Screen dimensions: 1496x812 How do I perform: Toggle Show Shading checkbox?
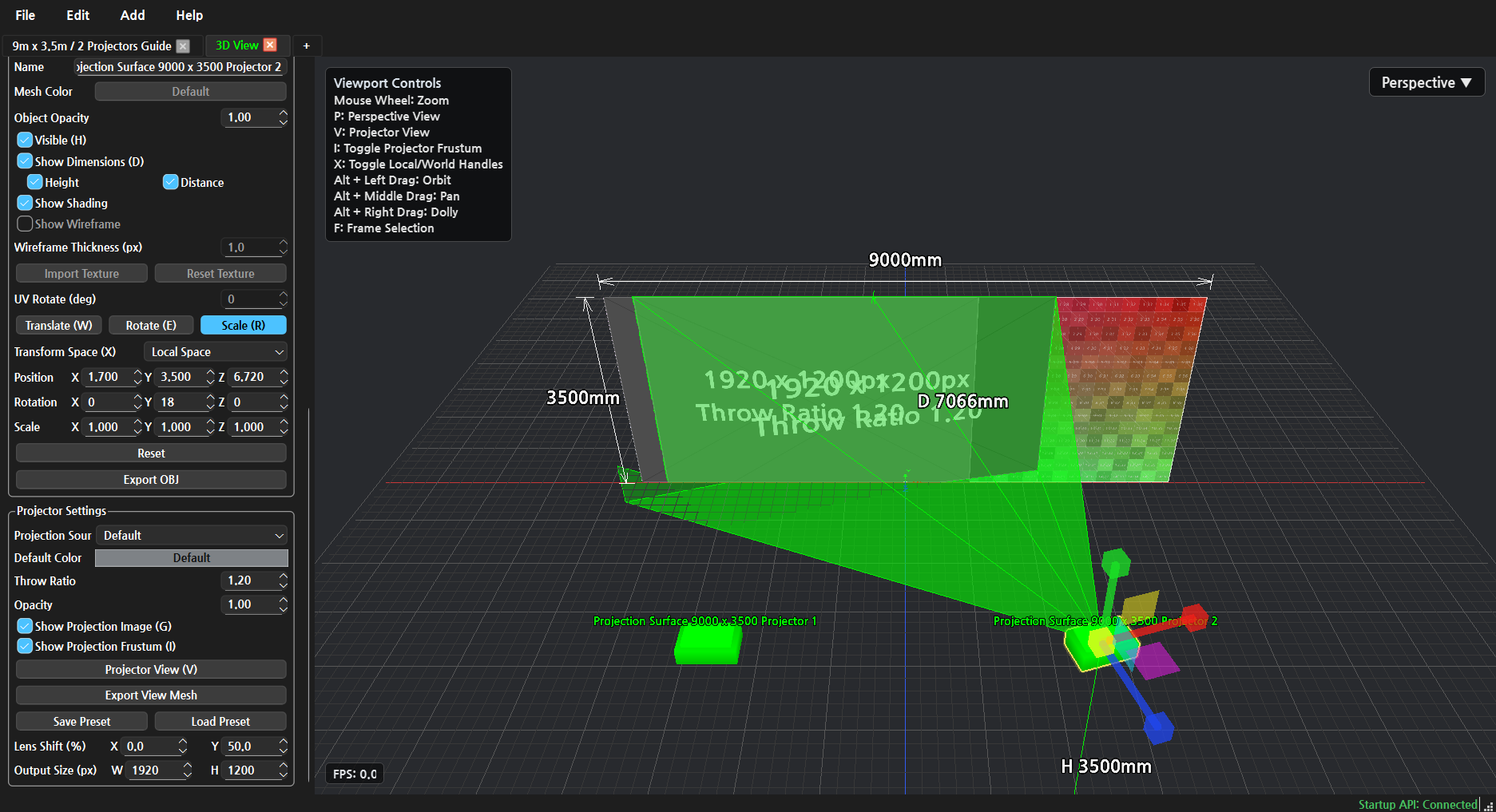coord(25,203)
